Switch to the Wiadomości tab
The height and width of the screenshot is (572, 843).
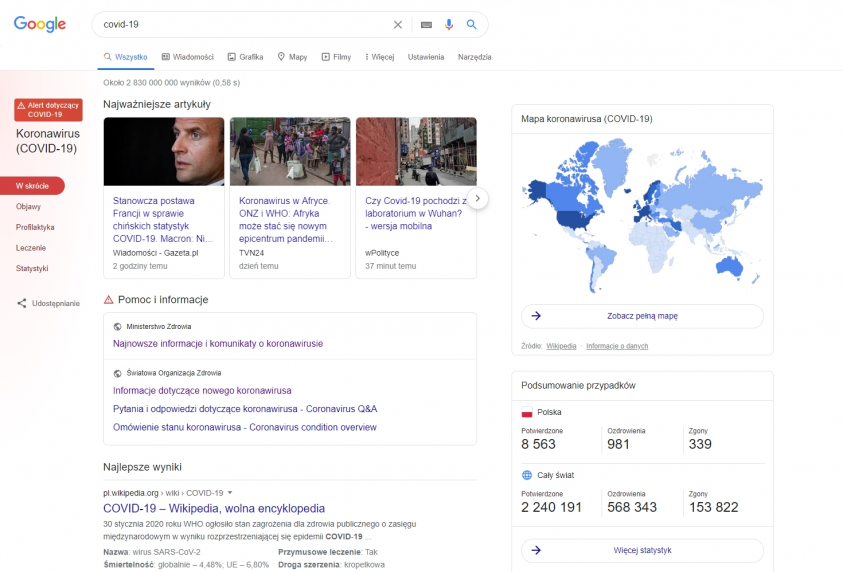click(x=188, y=57)
